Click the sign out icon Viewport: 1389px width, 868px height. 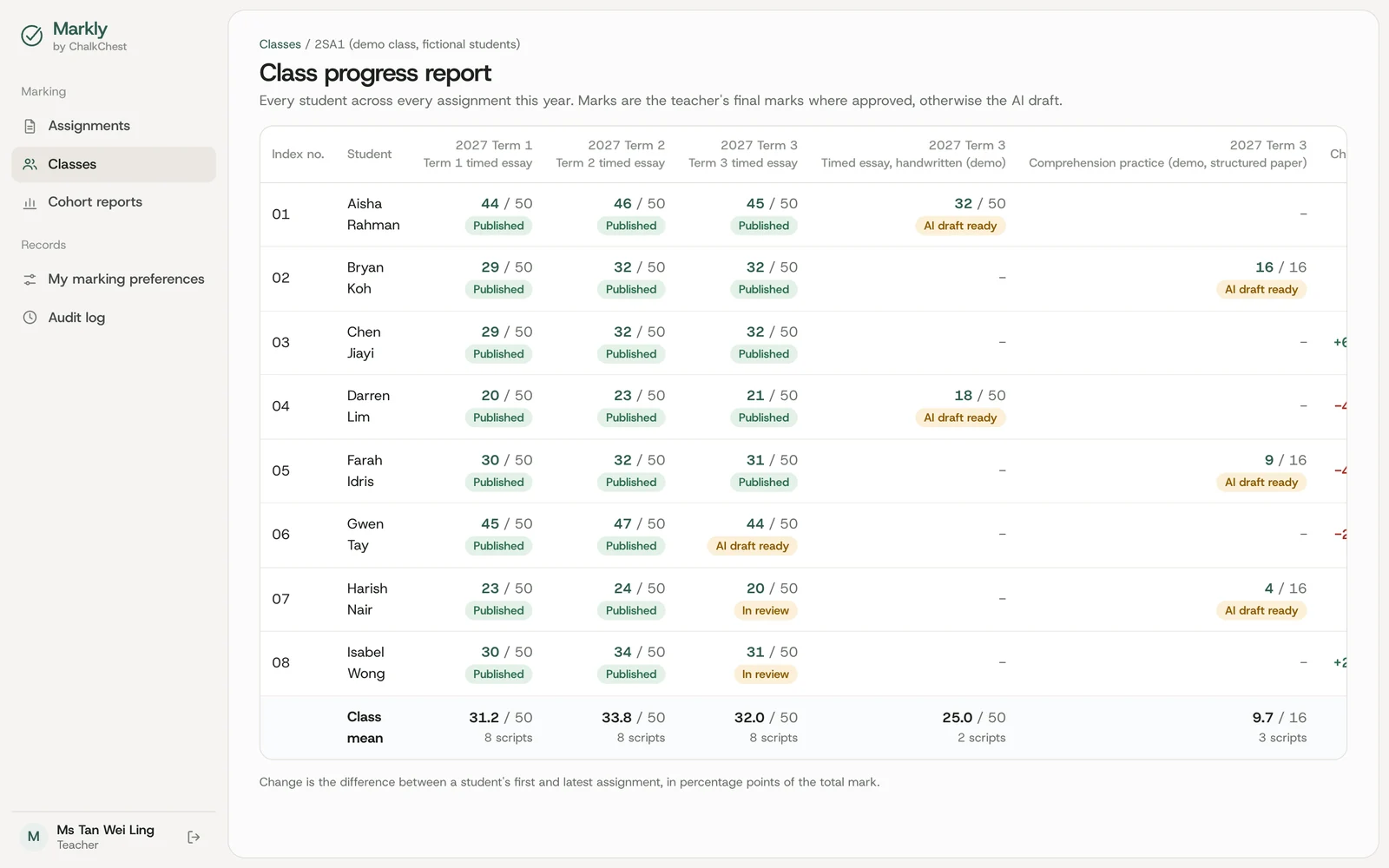click(x=194, y=837)
